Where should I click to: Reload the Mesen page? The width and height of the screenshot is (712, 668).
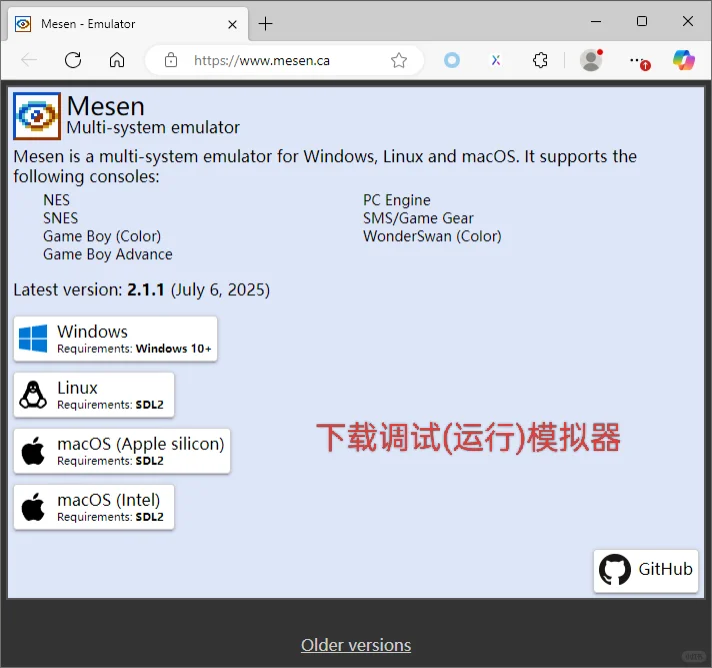tap(73, 60)
